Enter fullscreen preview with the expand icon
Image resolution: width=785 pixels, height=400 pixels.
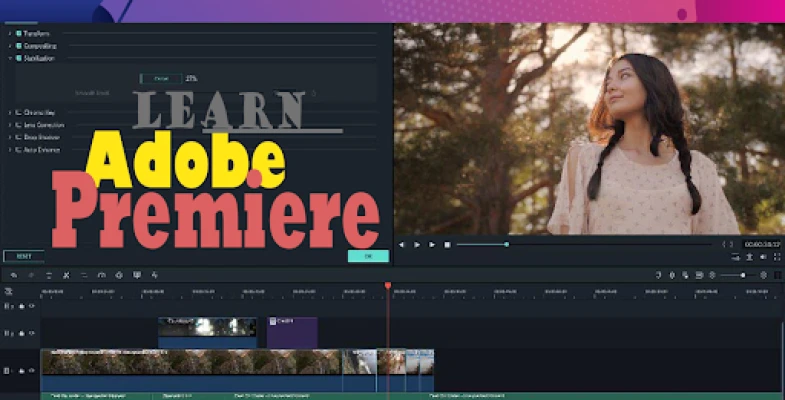tap(777, 257)
